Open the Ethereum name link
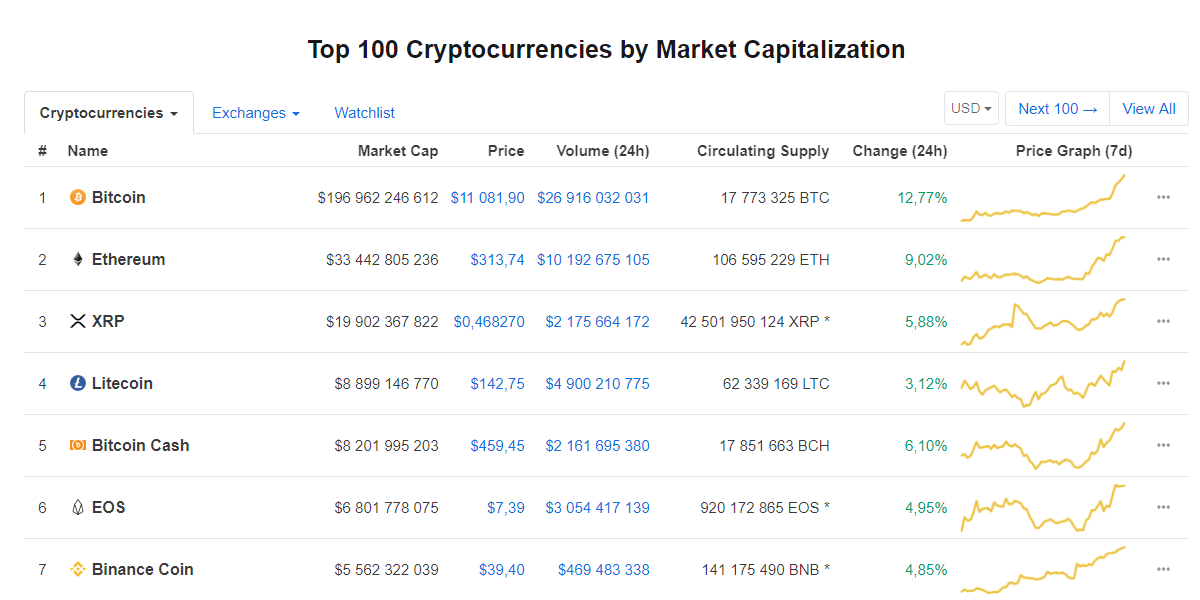 click(x=128, y=260)
